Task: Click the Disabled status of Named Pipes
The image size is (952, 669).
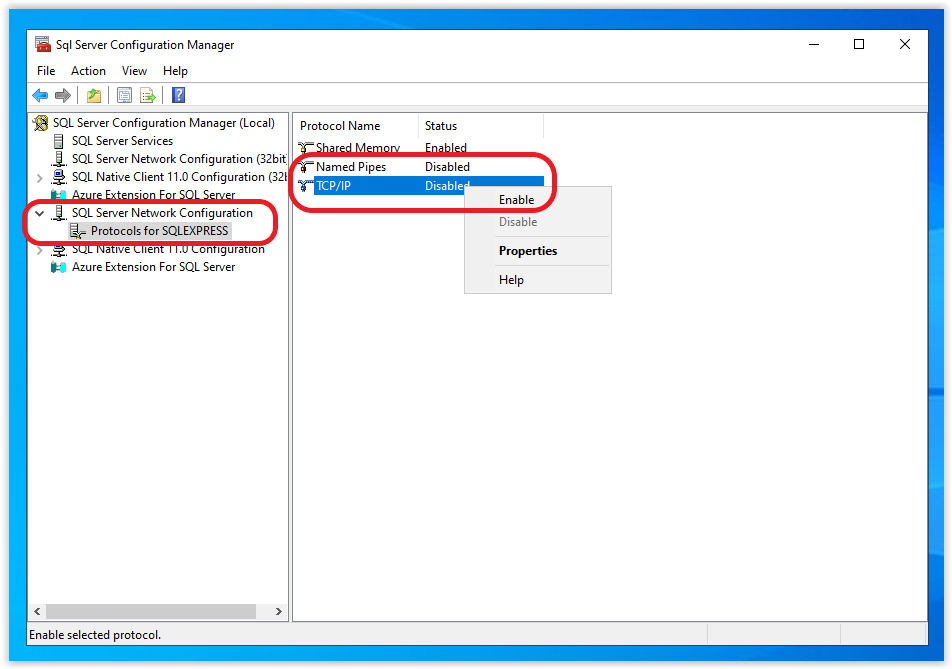Action: point(447,167)
